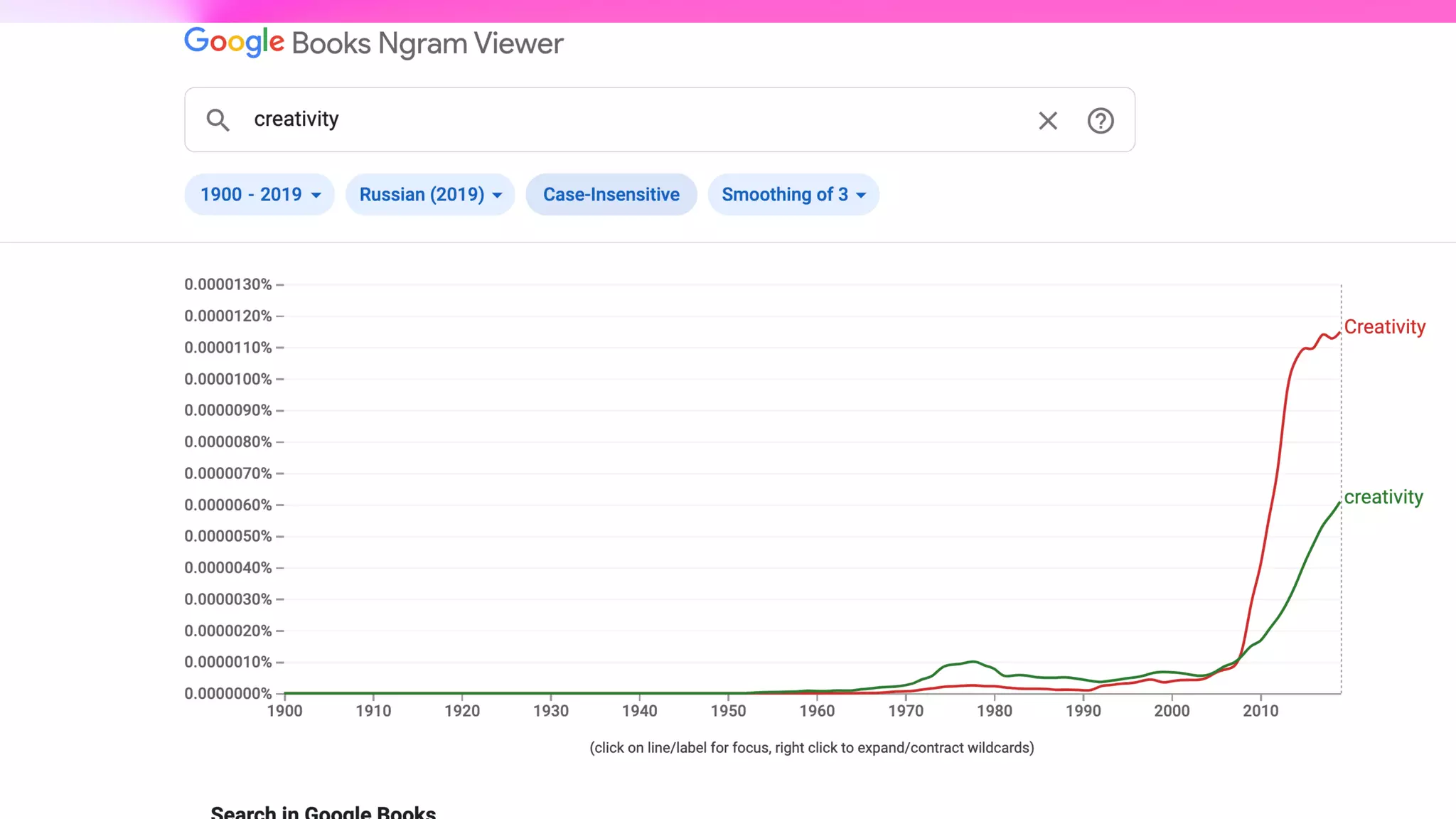Click the arrow next to Smoothing of 3
The width and height of the screenshot is (1456, 819).
coord(861,196)
